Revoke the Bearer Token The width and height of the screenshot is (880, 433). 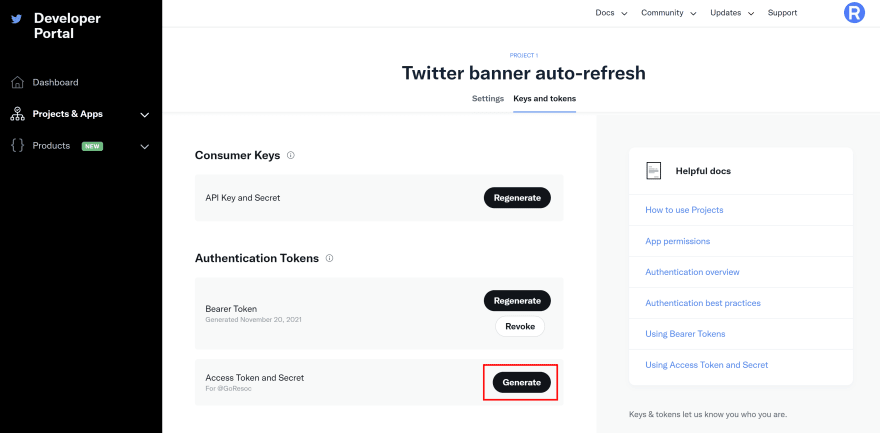(520, 326)
